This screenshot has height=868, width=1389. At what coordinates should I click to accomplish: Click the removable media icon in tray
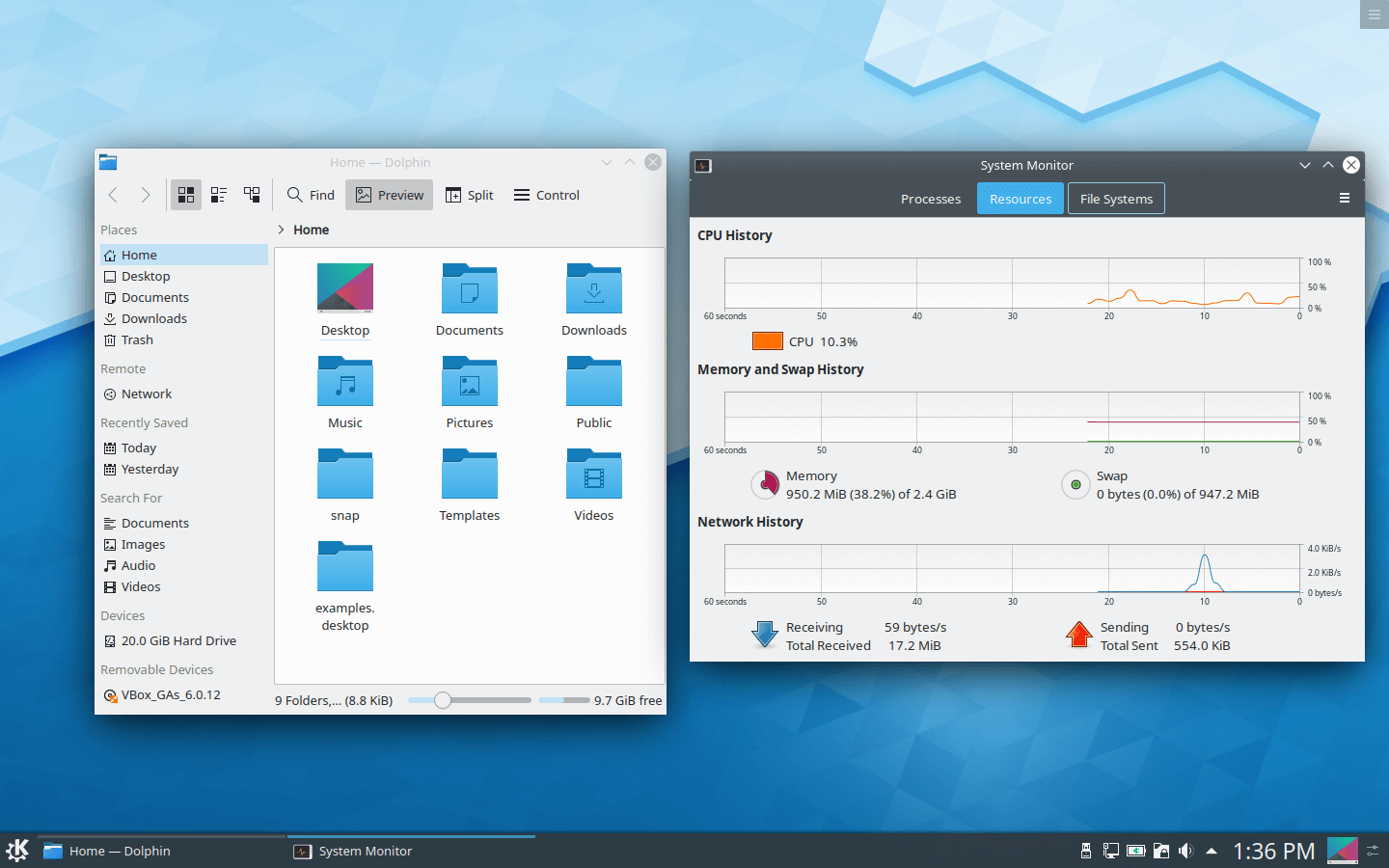[1085, 851]
